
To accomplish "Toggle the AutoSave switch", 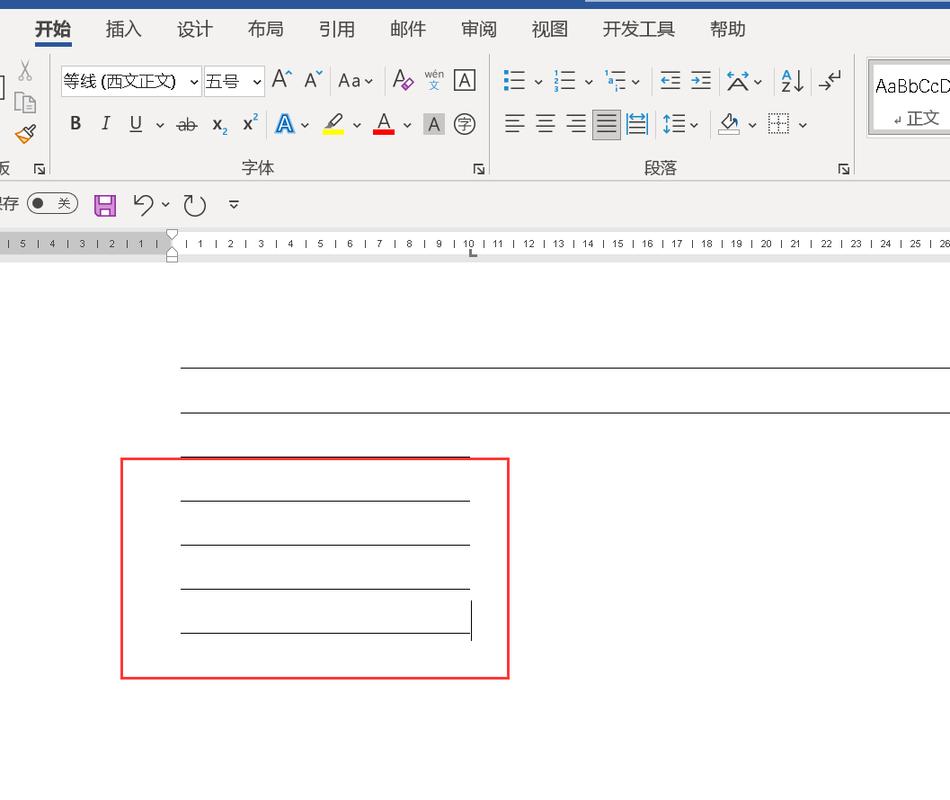I will 52,204.
